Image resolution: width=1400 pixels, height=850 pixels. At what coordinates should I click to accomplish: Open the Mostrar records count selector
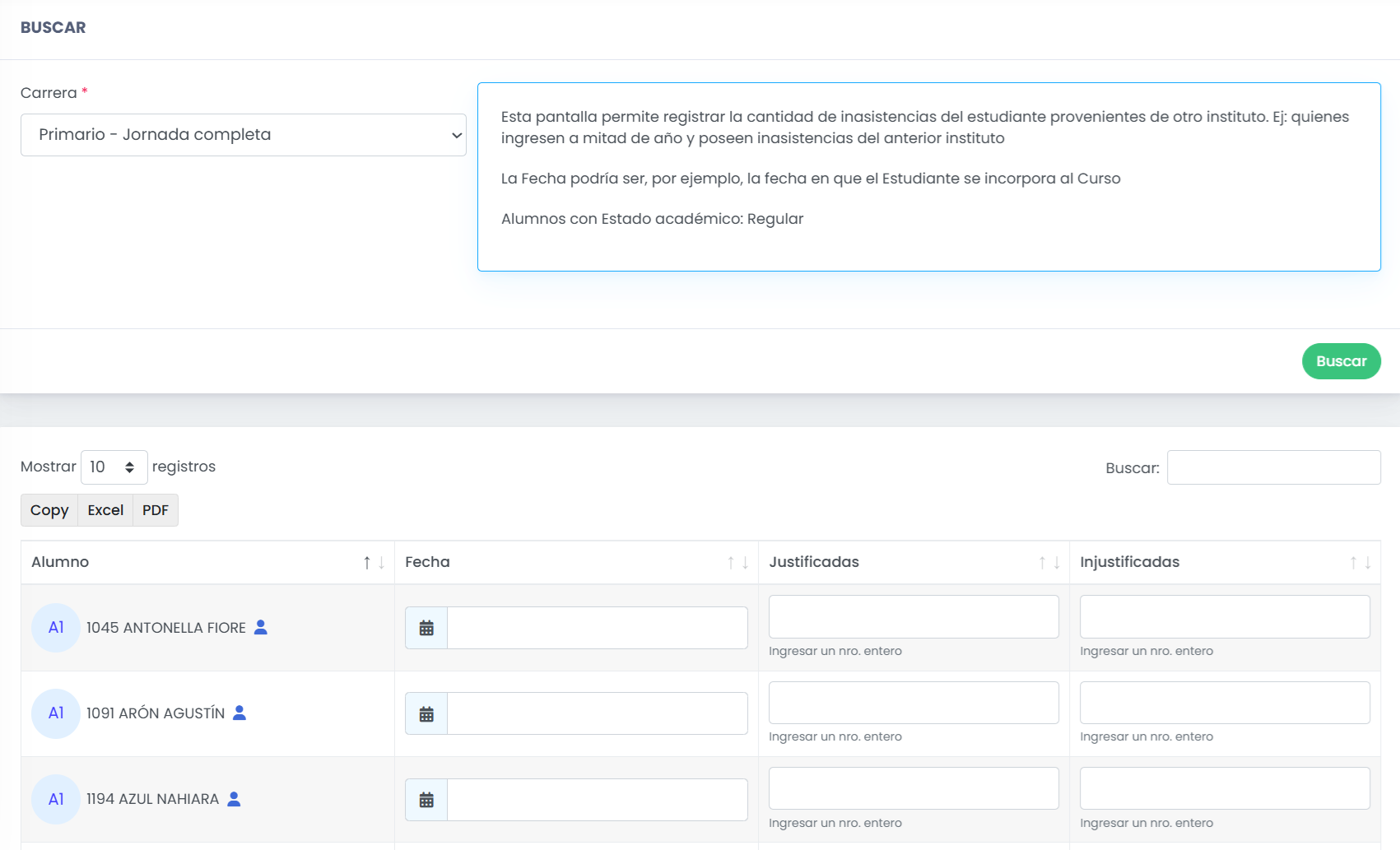click(x=114, y=467)
